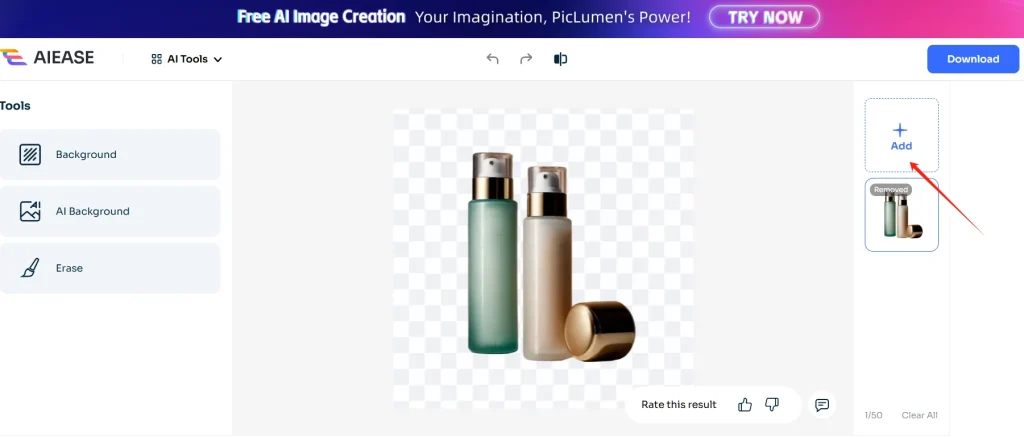Toggle the before/after compare icon
The height and width of the screenshot is (437, 1024).
pyautogui.click(x=560, y=59)
